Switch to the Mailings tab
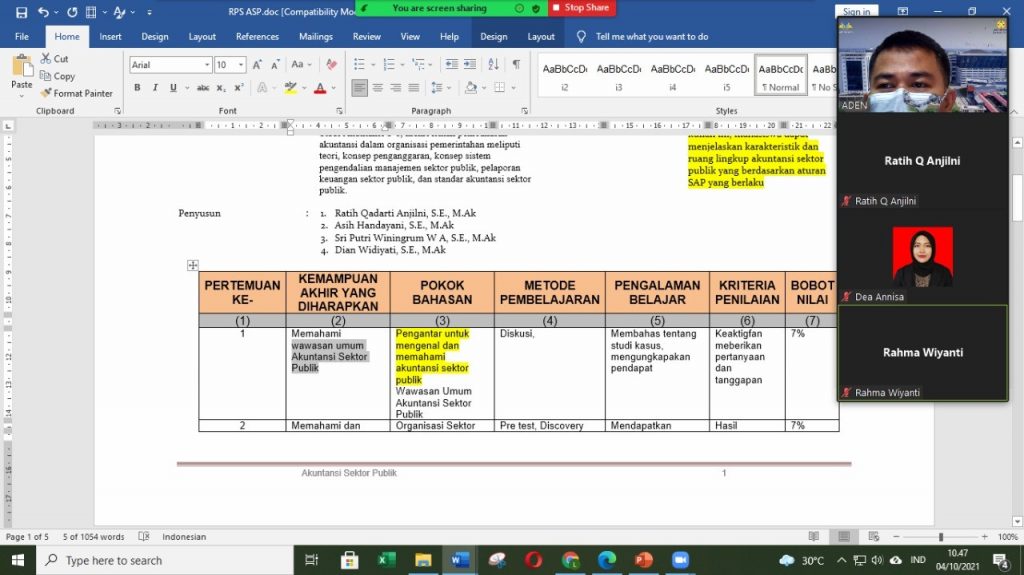 pos(316,37)
